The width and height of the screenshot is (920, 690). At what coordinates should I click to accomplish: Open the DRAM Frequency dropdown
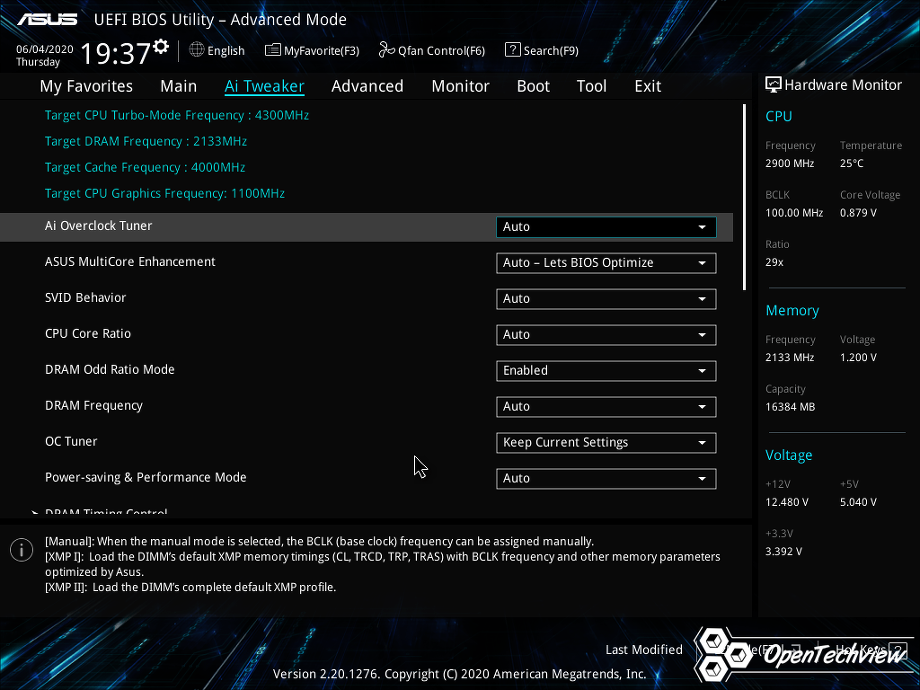(606, 407)
